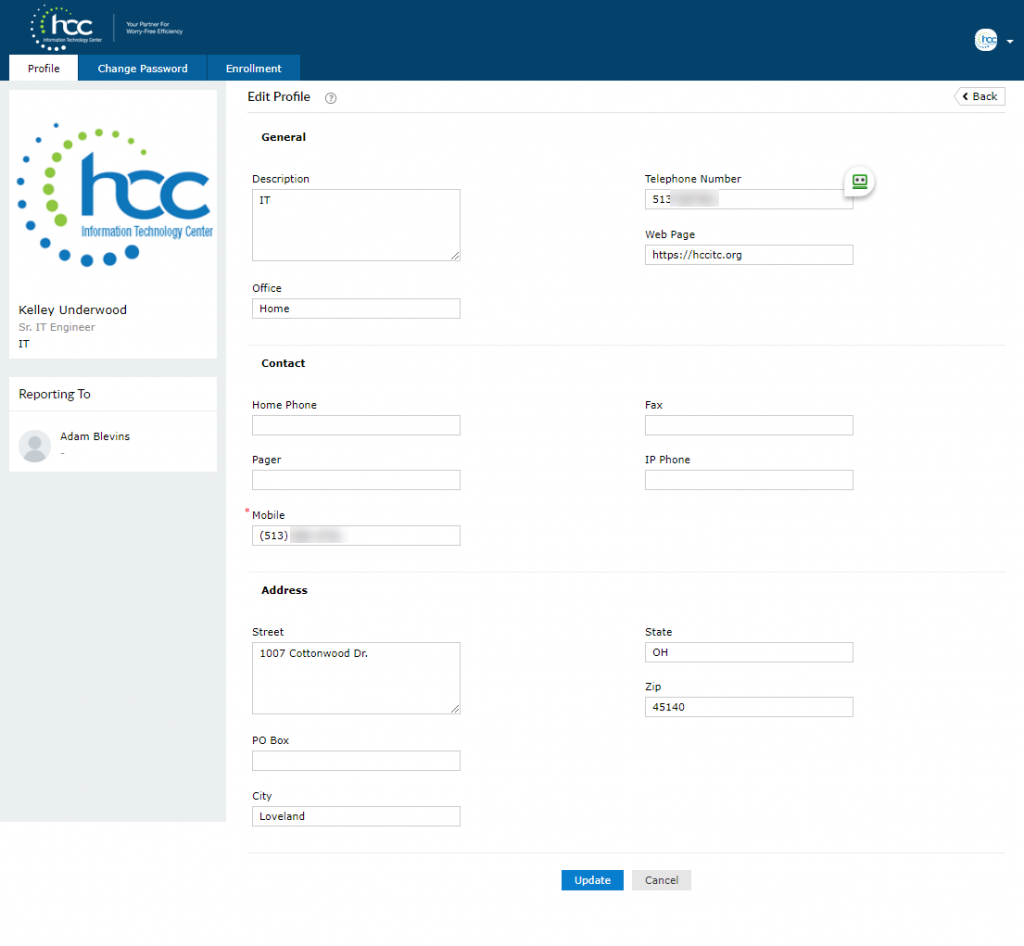Click the IP Phone field

tap(749, 480)
